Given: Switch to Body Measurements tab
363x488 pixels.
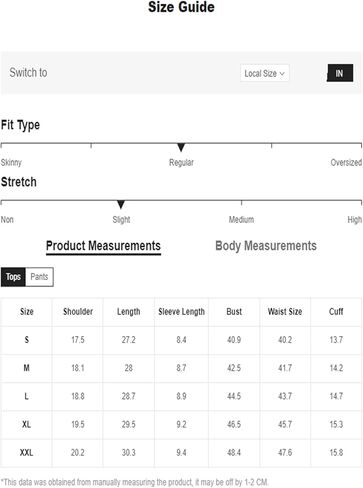Looking at the screenshot, I should point(266,246).
